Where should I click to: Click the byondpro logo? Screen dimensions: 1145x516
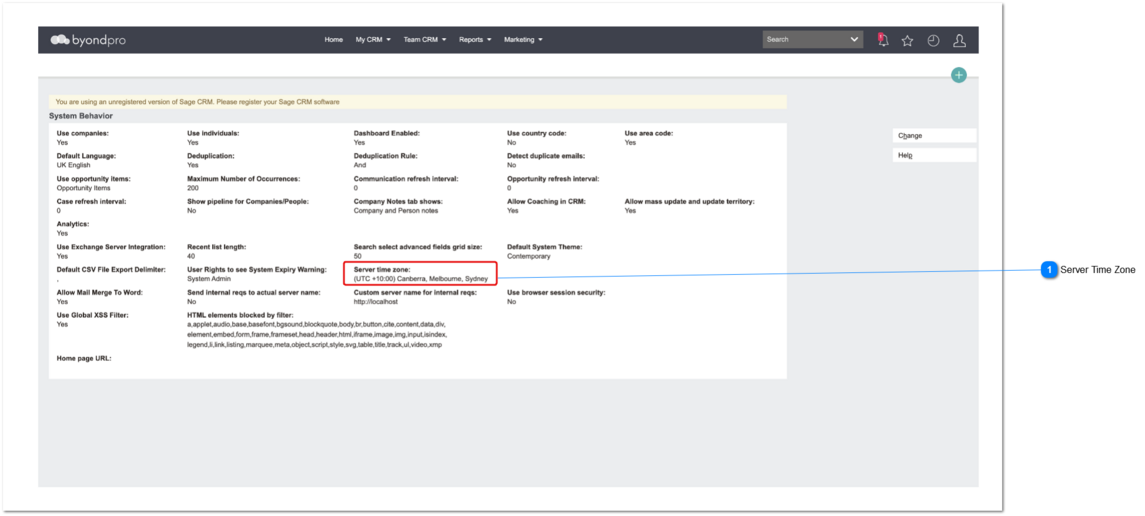click(x=88, y=40)
